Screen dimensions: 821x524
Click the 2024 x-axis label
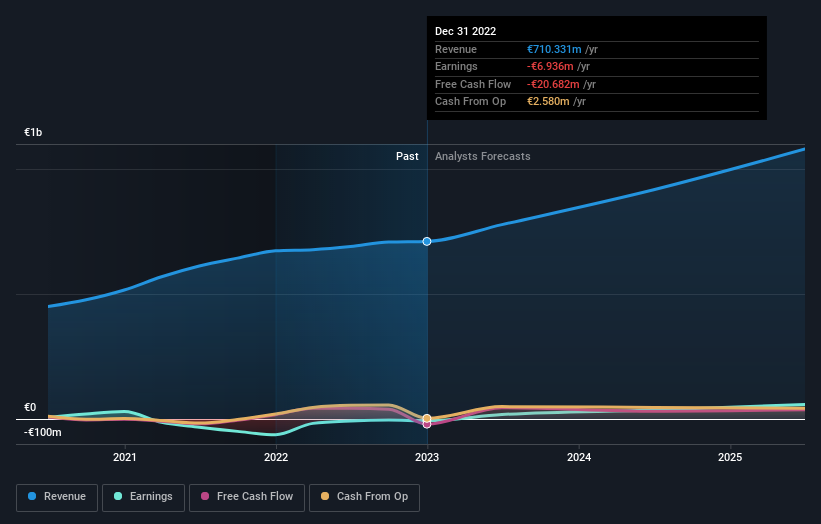click(x=579, y=457)
